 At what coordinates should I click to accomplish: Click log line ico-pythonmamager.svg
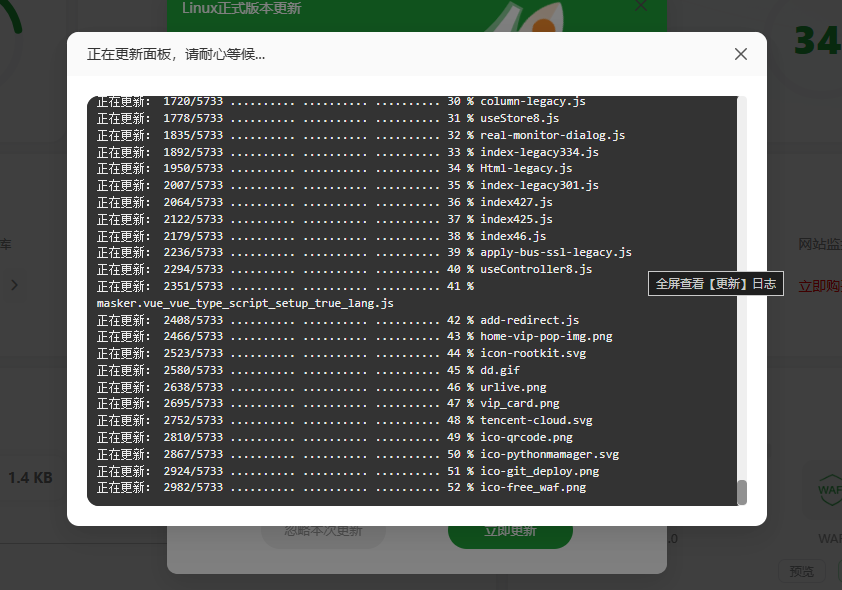[358, 455]
